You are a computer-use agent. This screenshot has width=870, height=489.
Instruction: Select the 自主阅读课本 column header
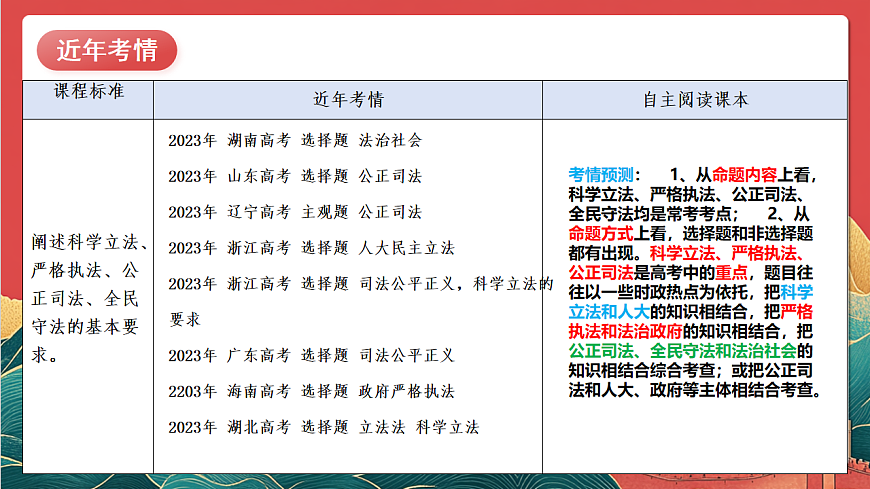pyautogui.click(x=695, y=100)
